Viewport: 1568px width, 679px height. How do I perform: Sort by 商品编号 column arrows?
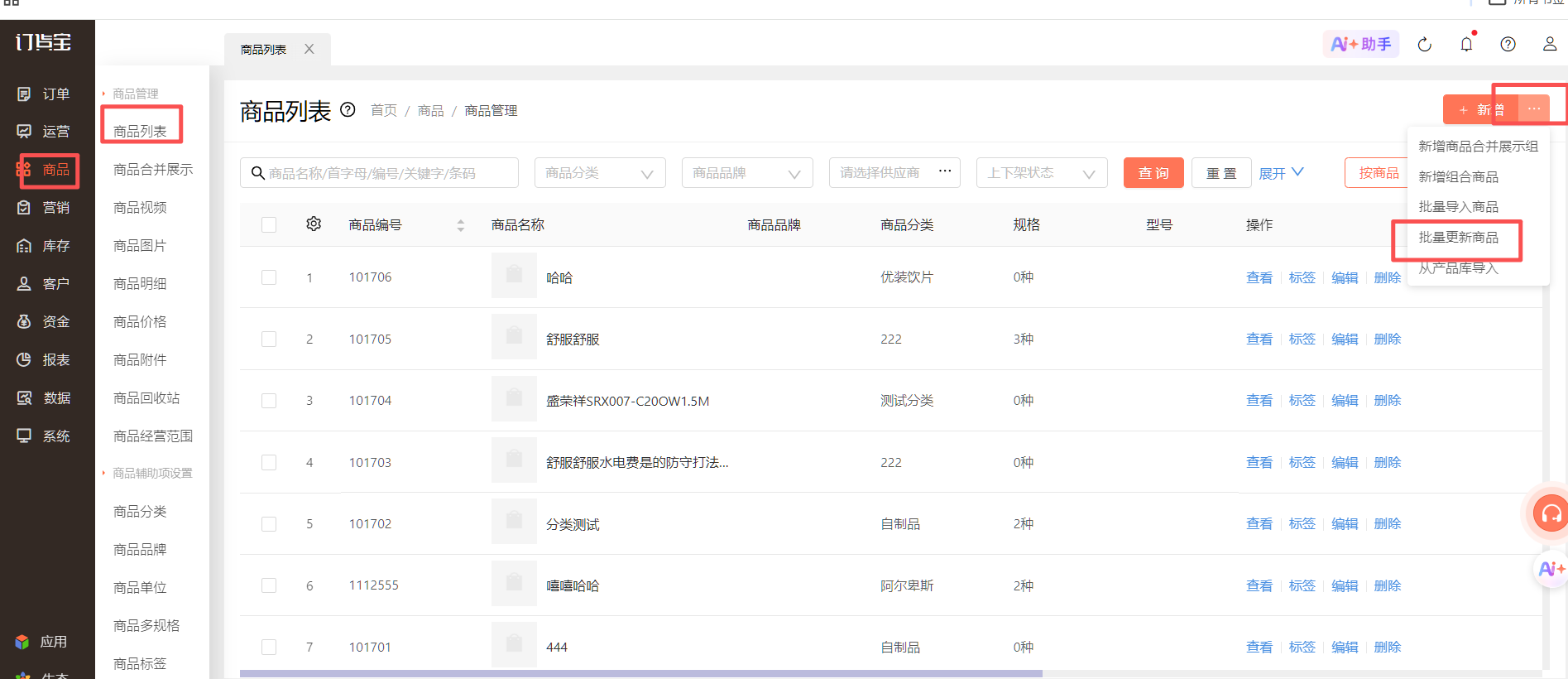[x=461, y=225]
